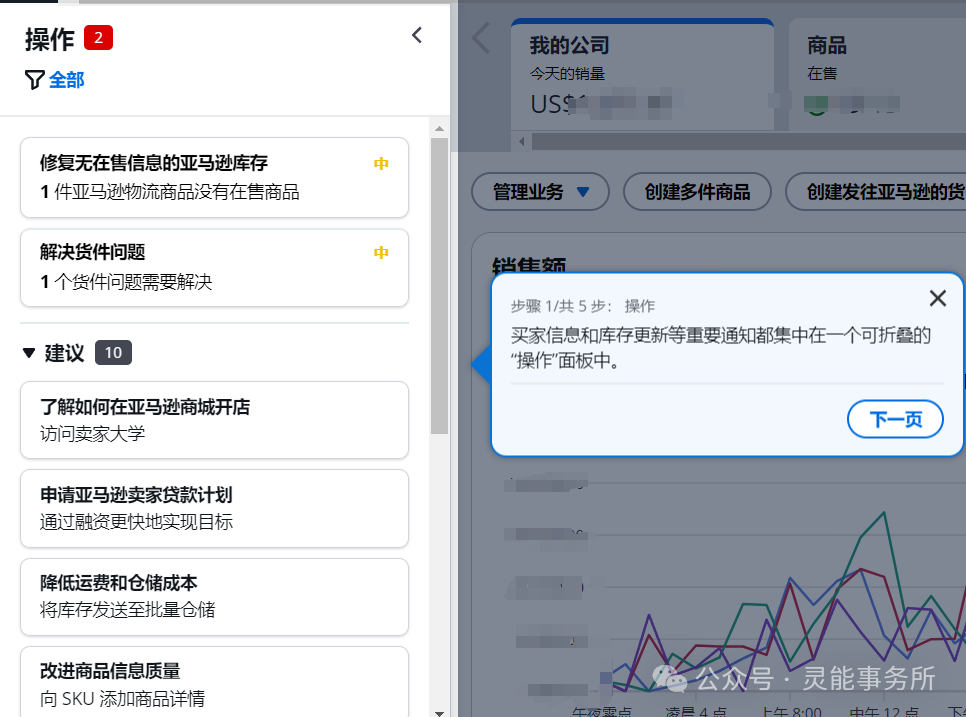Collapse the 操作 panel with the chevron
The width and height of the screenshot is (966, 717).
[x=417, y=34]
